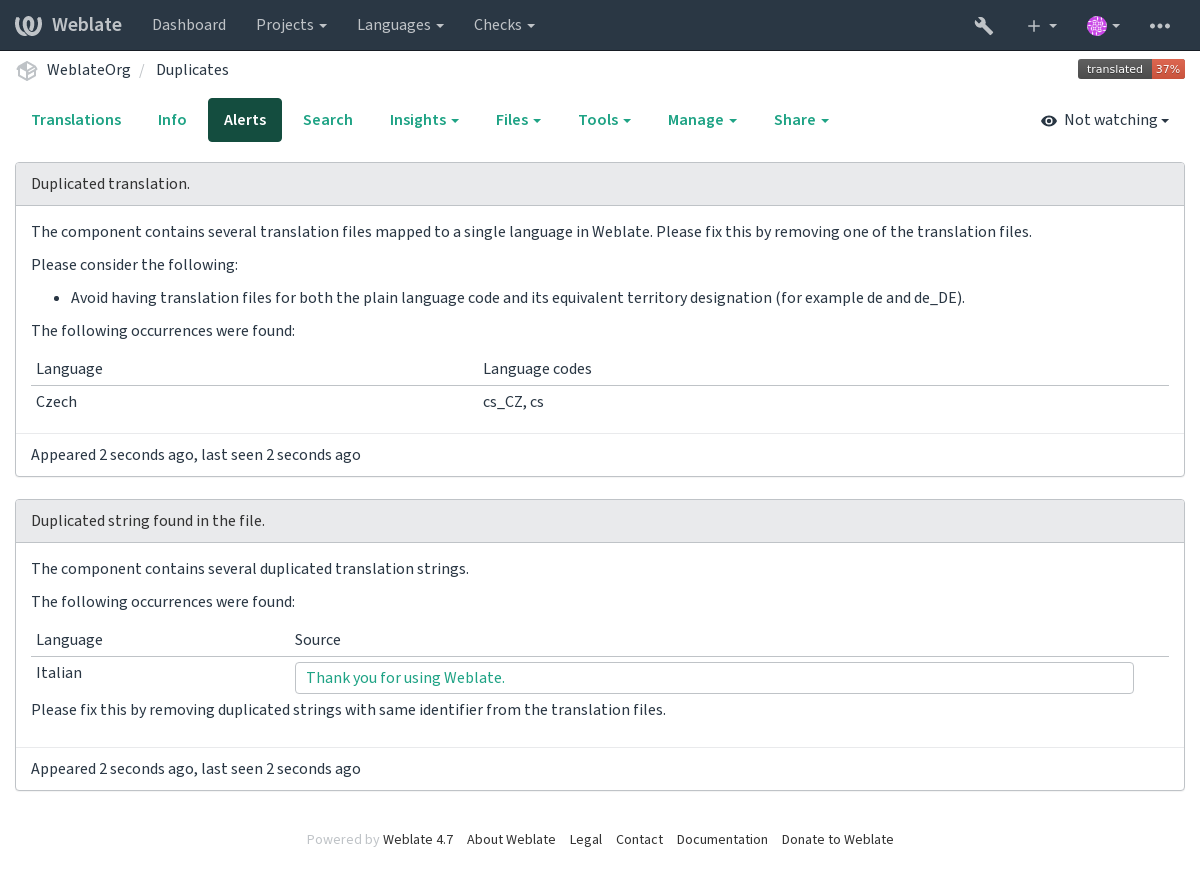Click the 'Duplicated translation.' alert heading
1200x877 pixels.
(110, 184)
